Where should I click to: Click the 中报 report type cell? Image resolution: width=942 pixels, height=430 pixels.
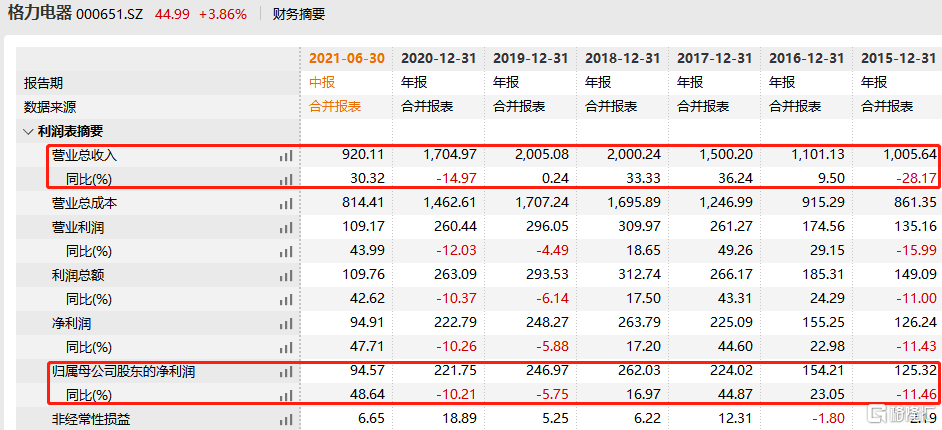point(322,82)
